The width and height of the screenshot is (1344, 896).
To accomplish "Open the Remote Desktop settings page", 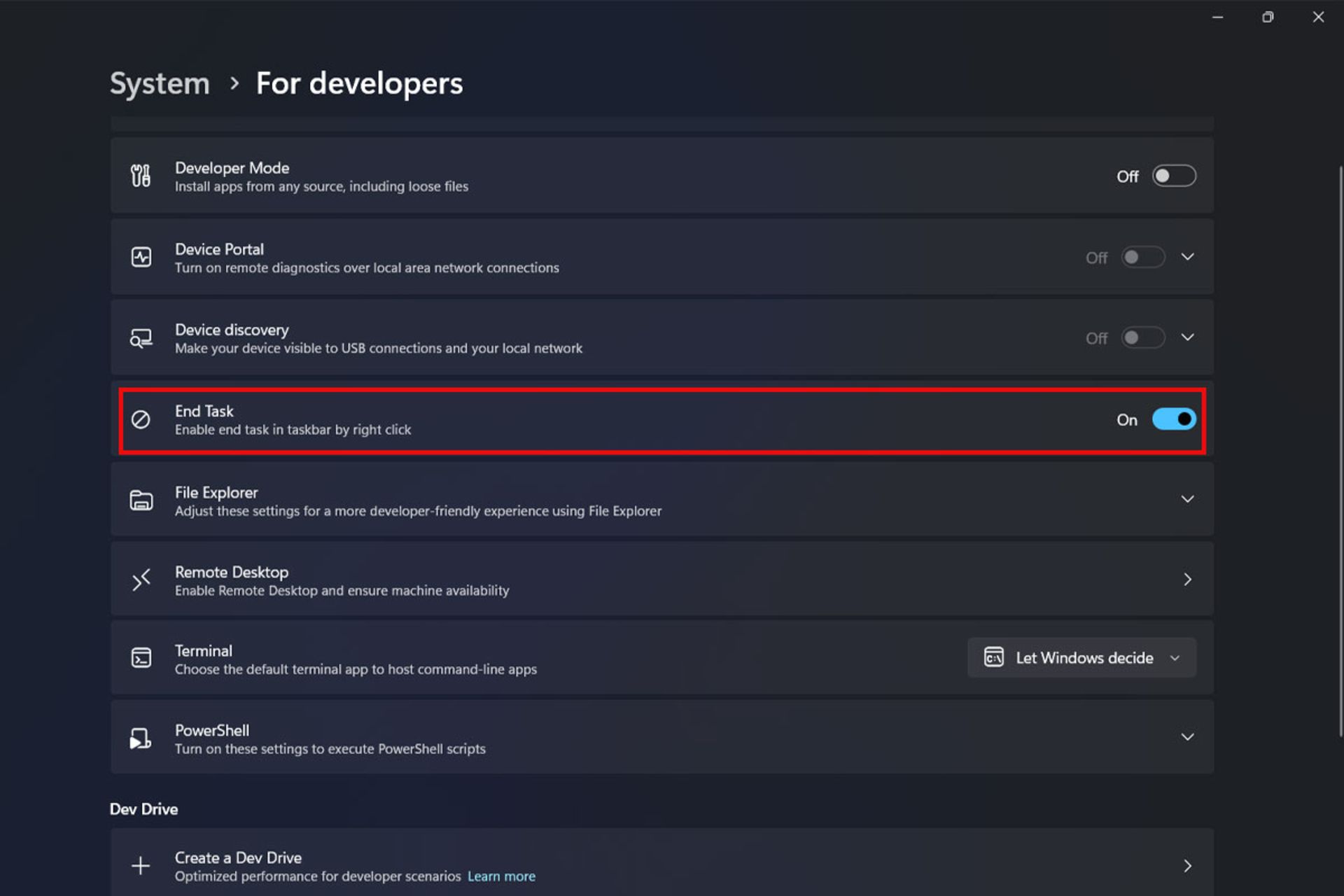I will 1187,580.
